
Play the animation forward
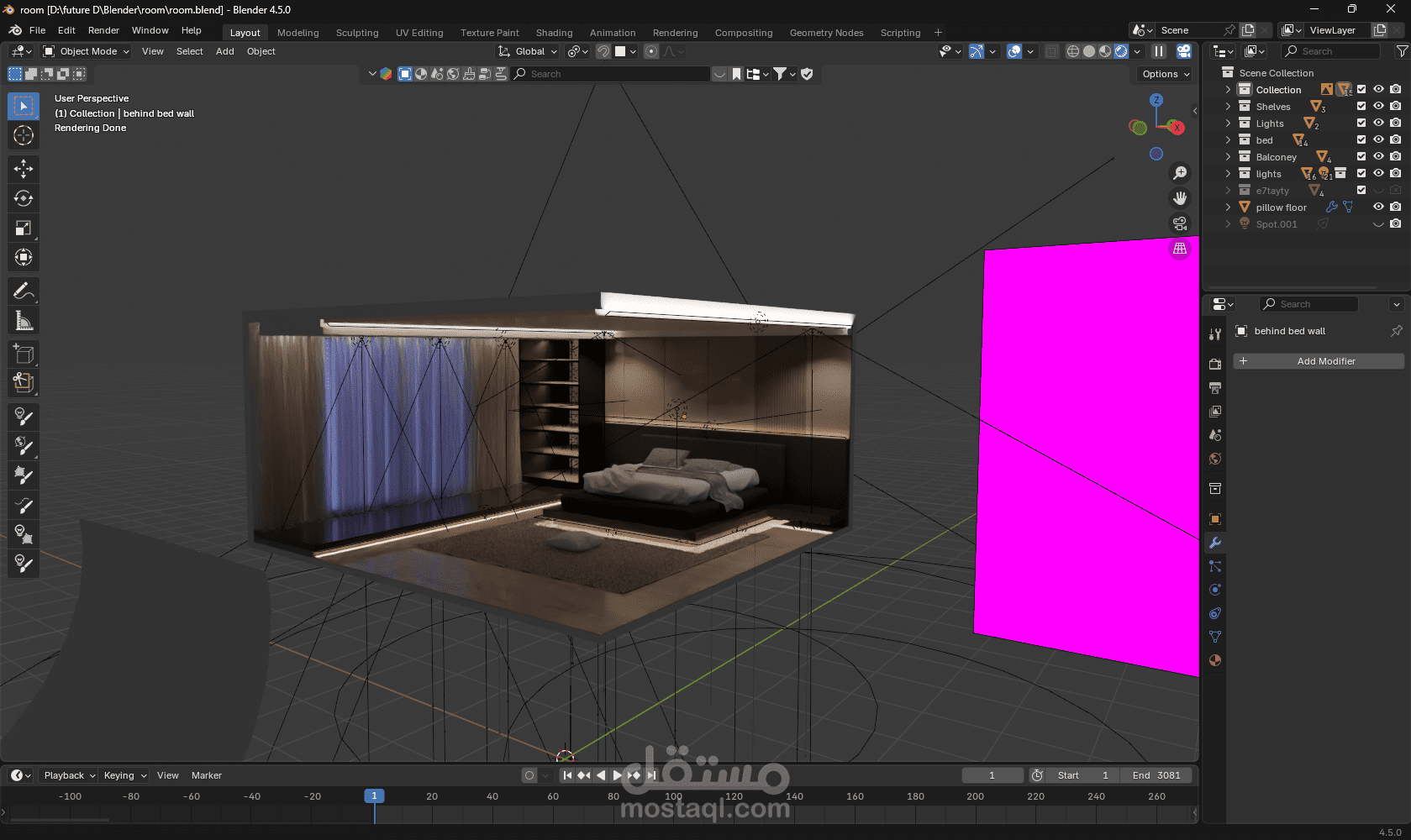click(618, 775)
